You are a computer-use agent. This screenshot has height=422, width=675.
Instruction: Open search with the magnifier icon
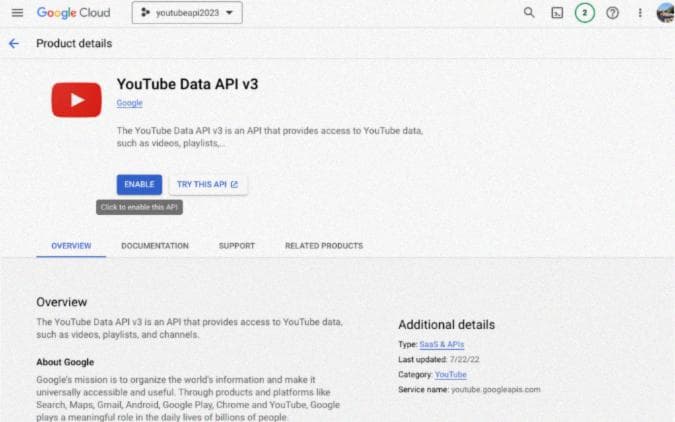[x=529, y=13]
